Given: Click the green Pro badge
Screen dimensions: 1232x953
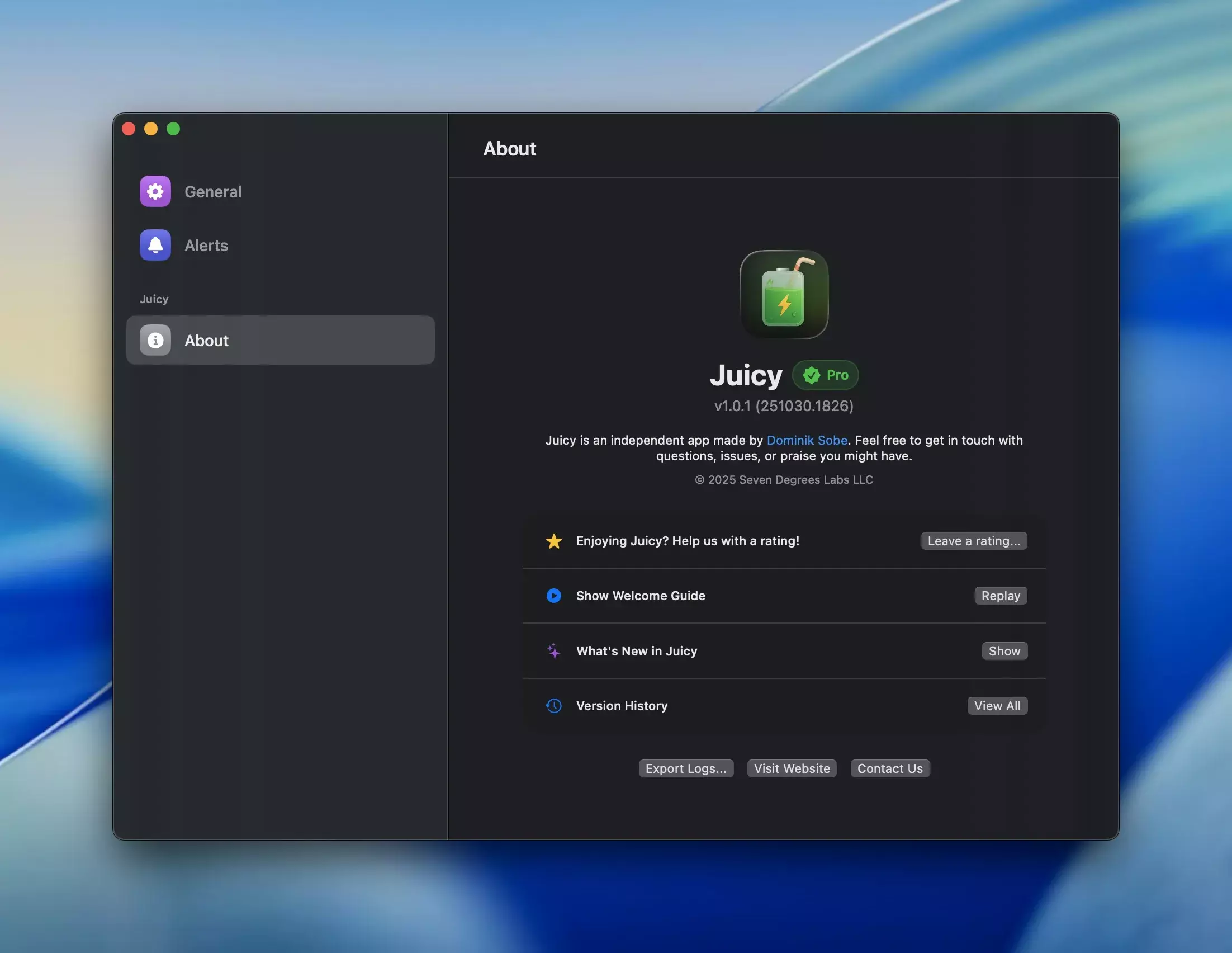Looking at the screenshot, I should (x=825, y=375).
